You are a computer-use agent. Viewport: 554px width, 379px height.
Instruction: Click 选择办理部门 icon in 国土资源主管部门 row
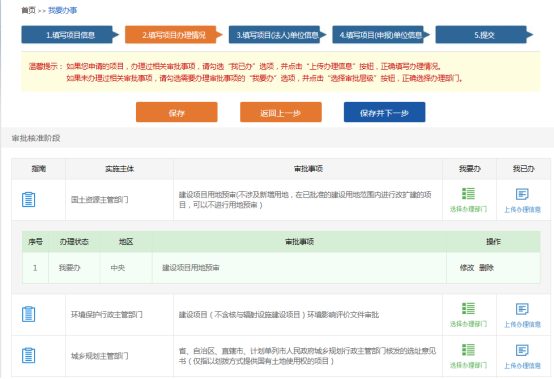[x=468, y=194]
